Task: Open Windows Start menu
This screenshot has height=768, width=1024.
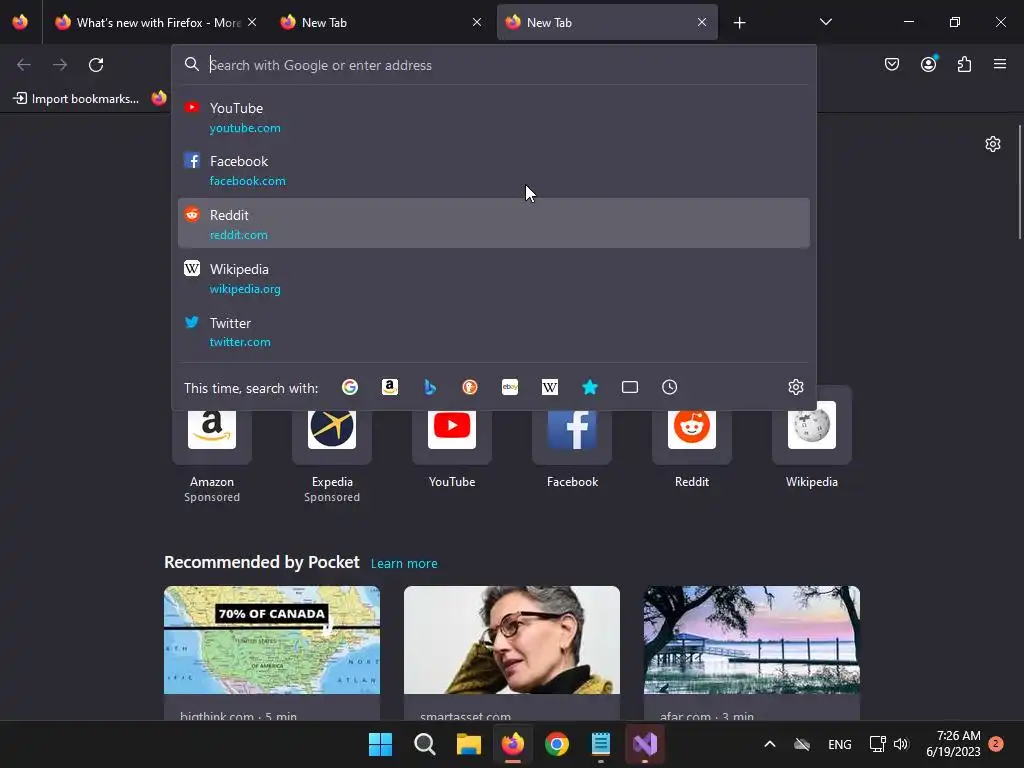Action: click(381, 744)
